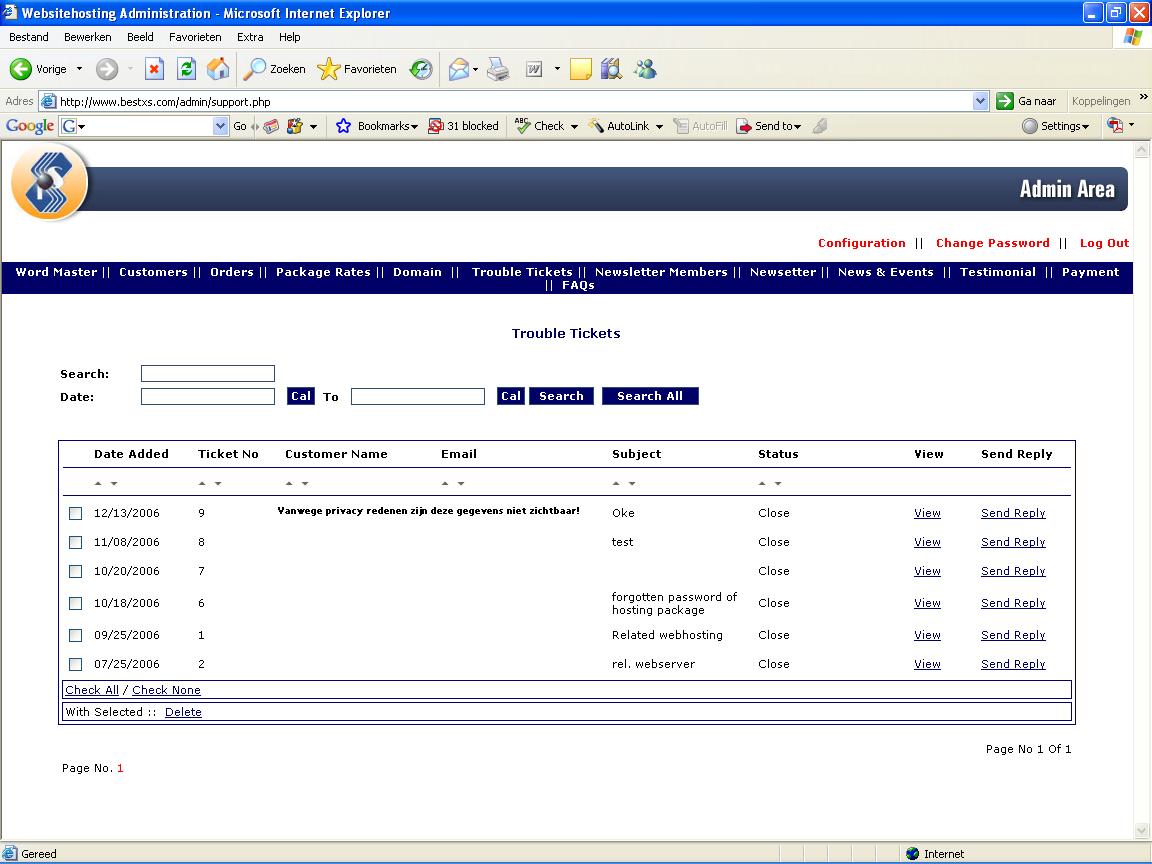
Task: Open the Favorieten menu
Action: click(x=195, y=37)
